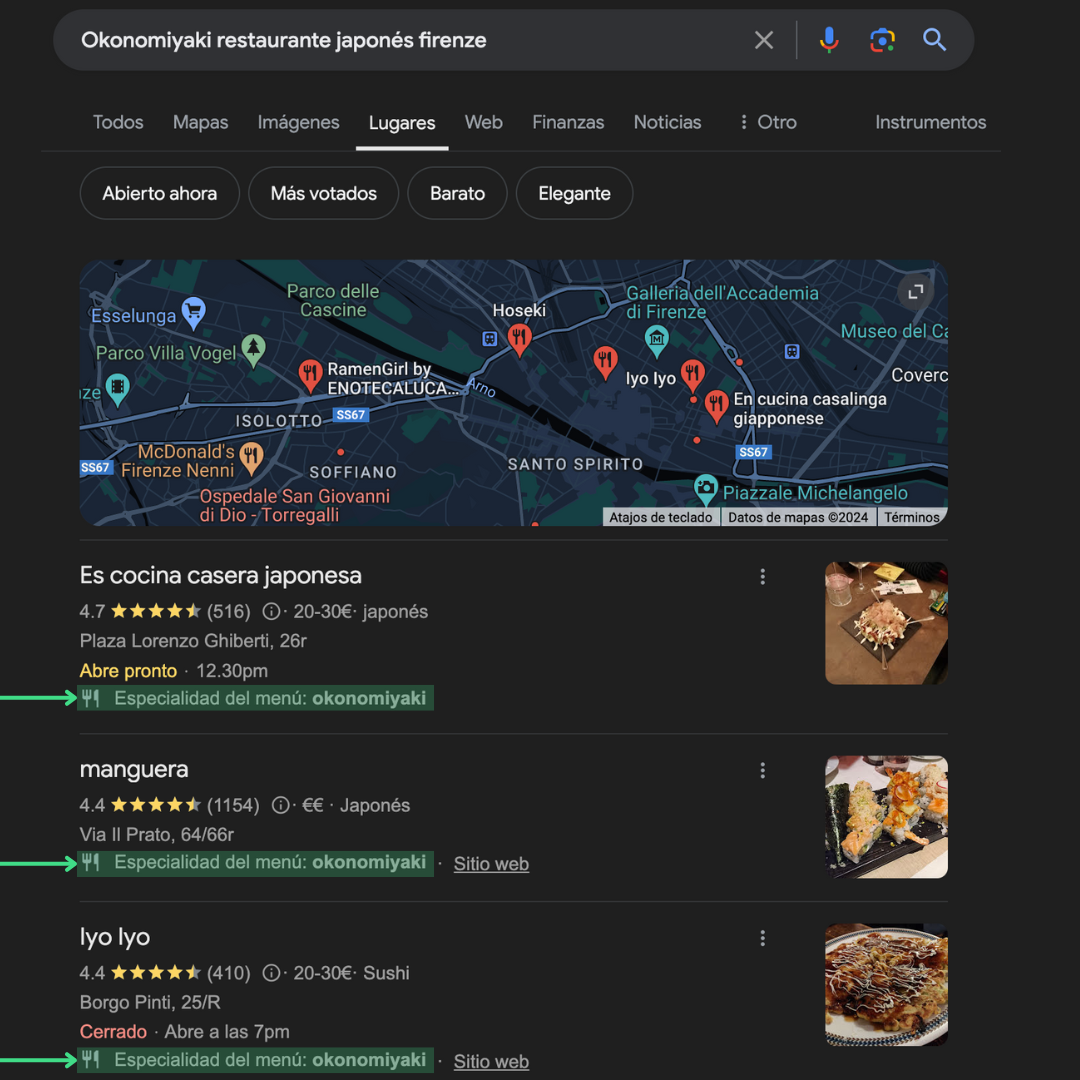
Task: Clear the search query with the X icon
Action: pyautogui.click(x=763, y=40)
